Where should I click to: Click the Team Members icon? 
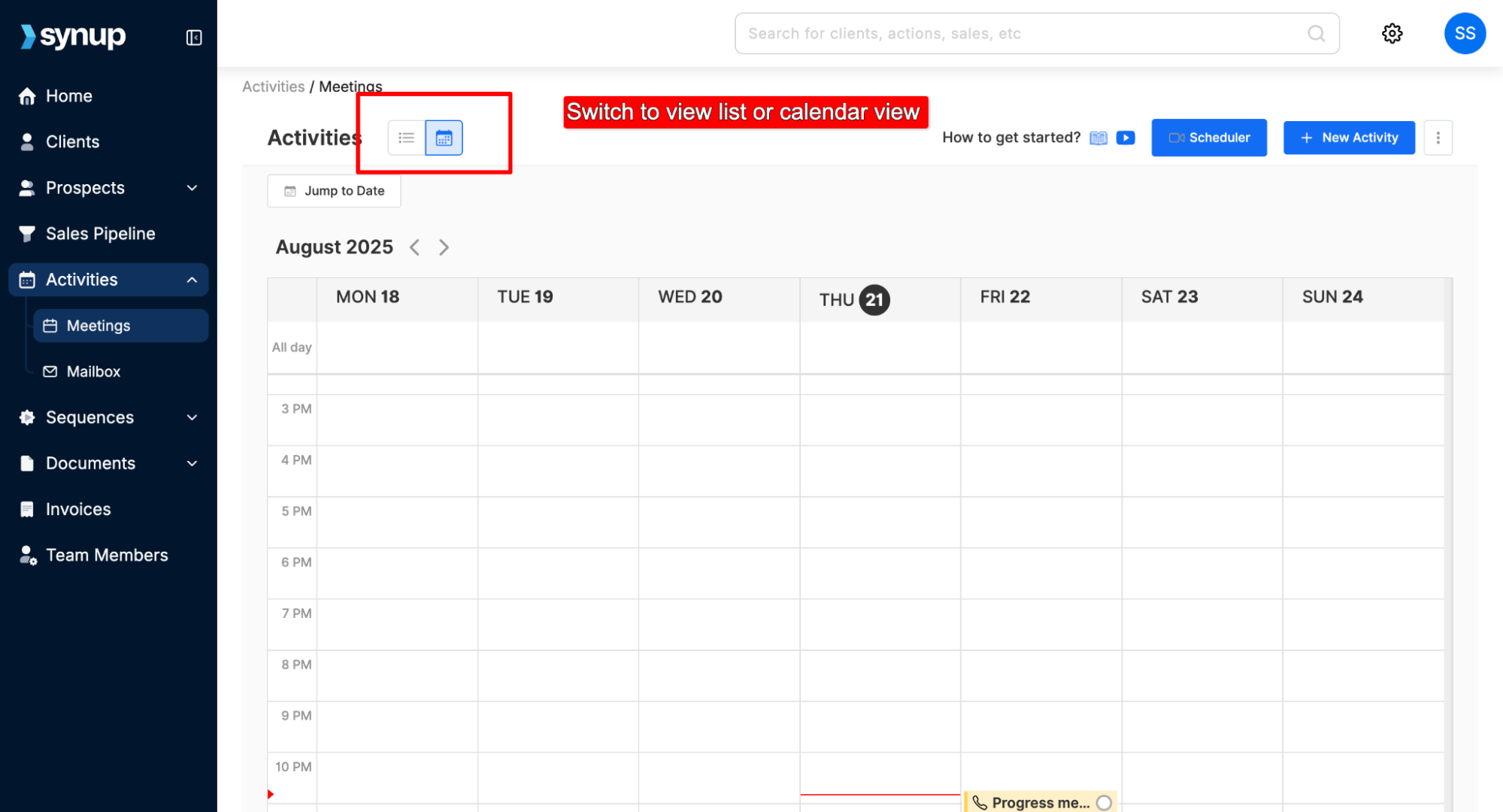click(28, 556)
